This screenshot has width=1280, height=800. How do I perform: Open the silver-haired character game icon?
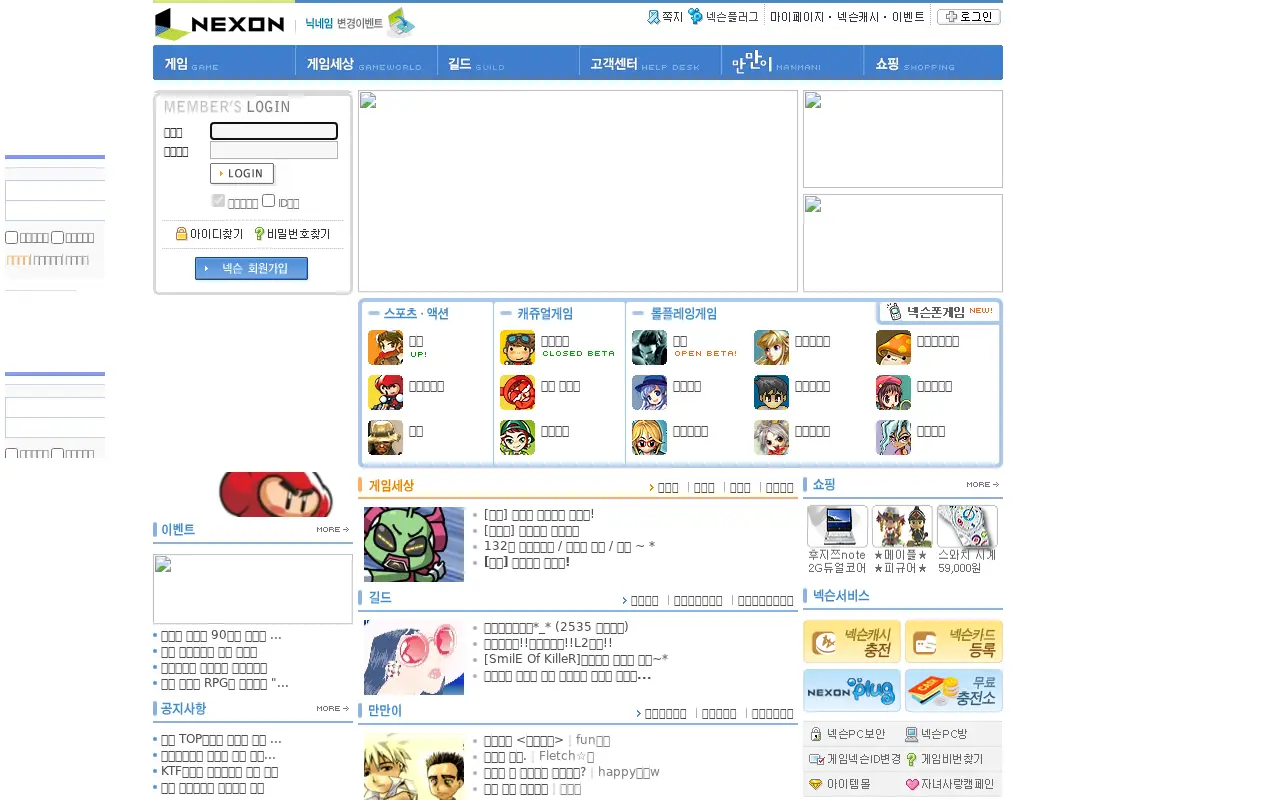coord(771,437)
